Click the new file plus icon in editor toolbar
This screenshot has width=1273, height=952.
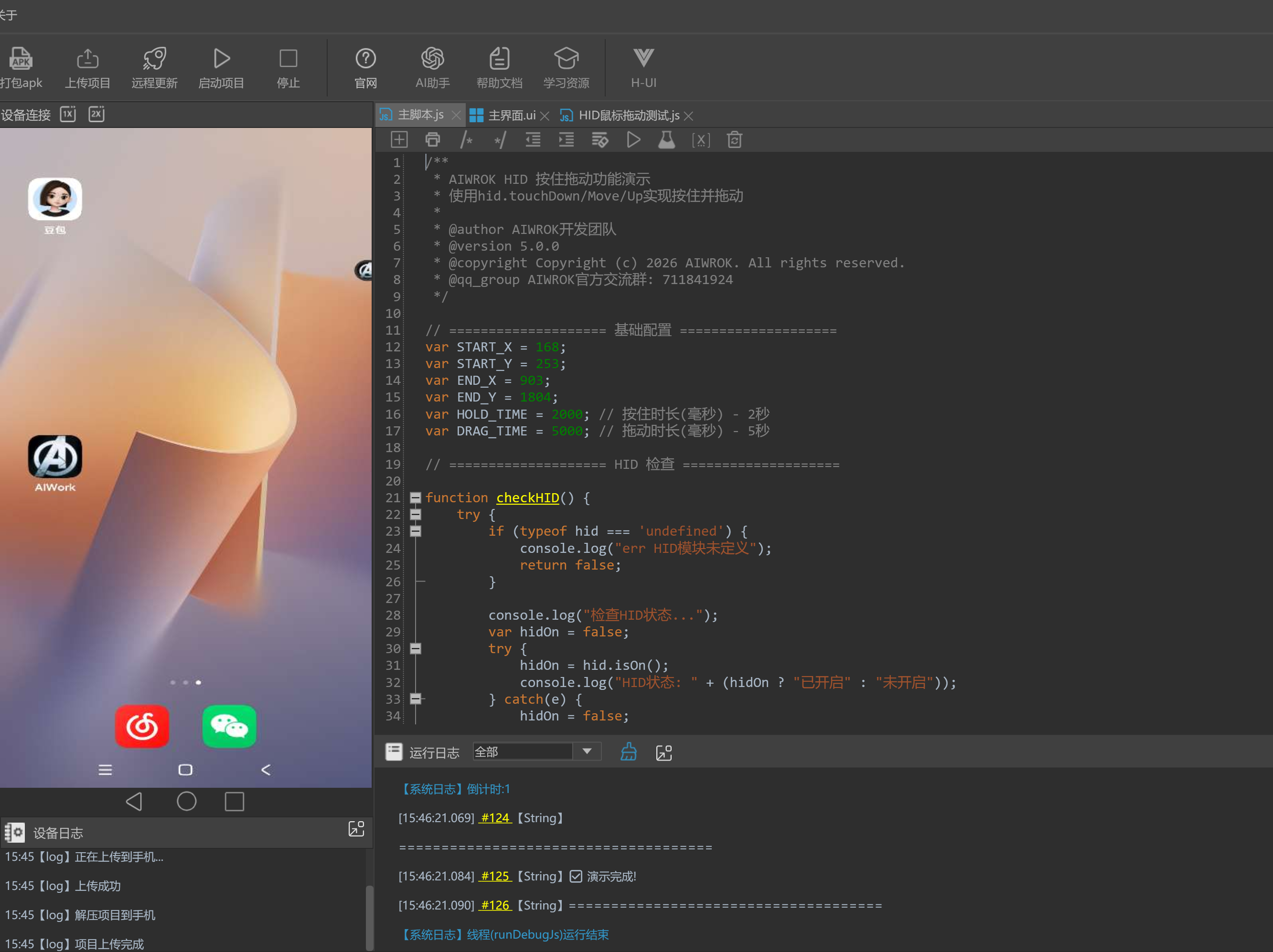(x=399, y=140)
